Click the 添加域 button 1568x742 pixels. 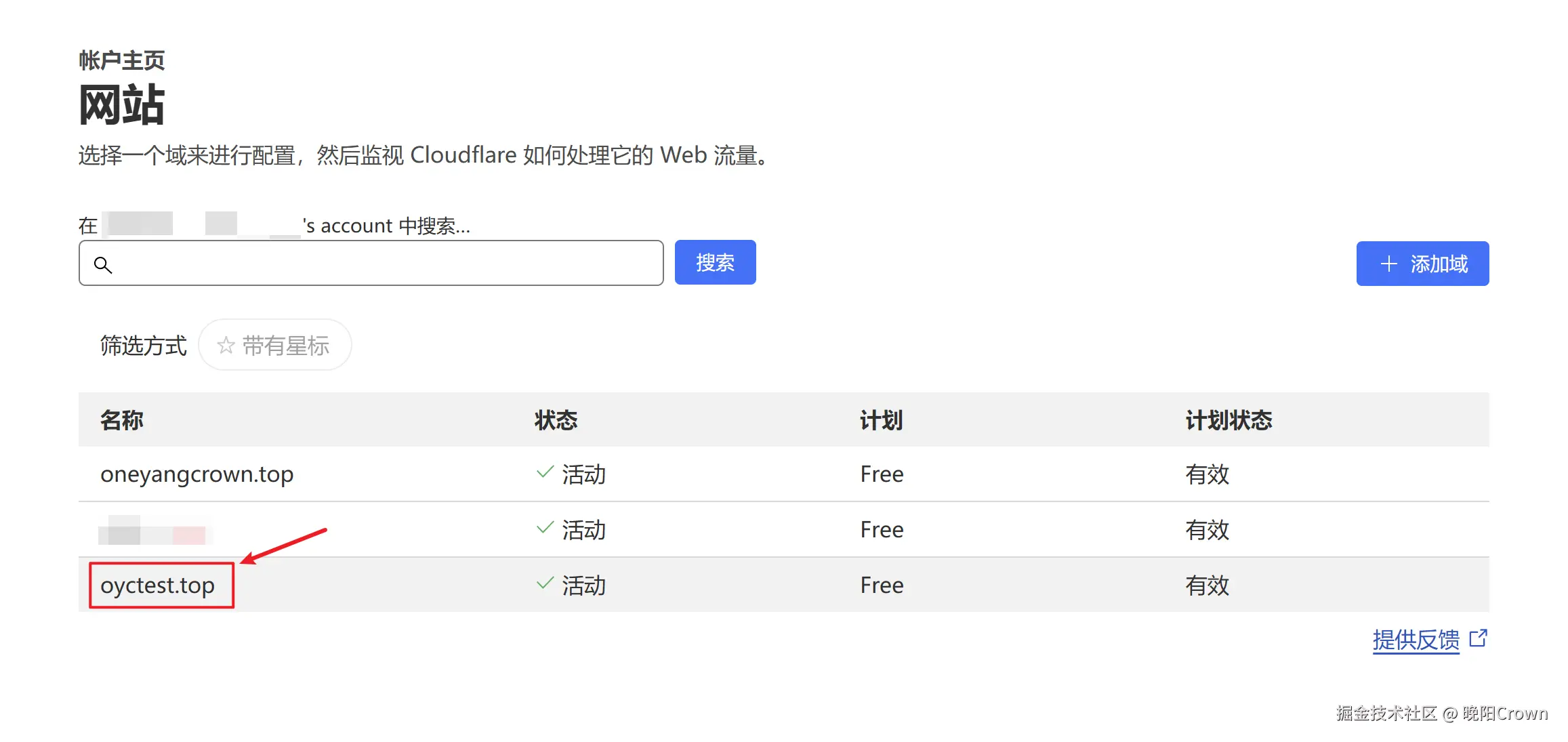tap(1422, 264)
